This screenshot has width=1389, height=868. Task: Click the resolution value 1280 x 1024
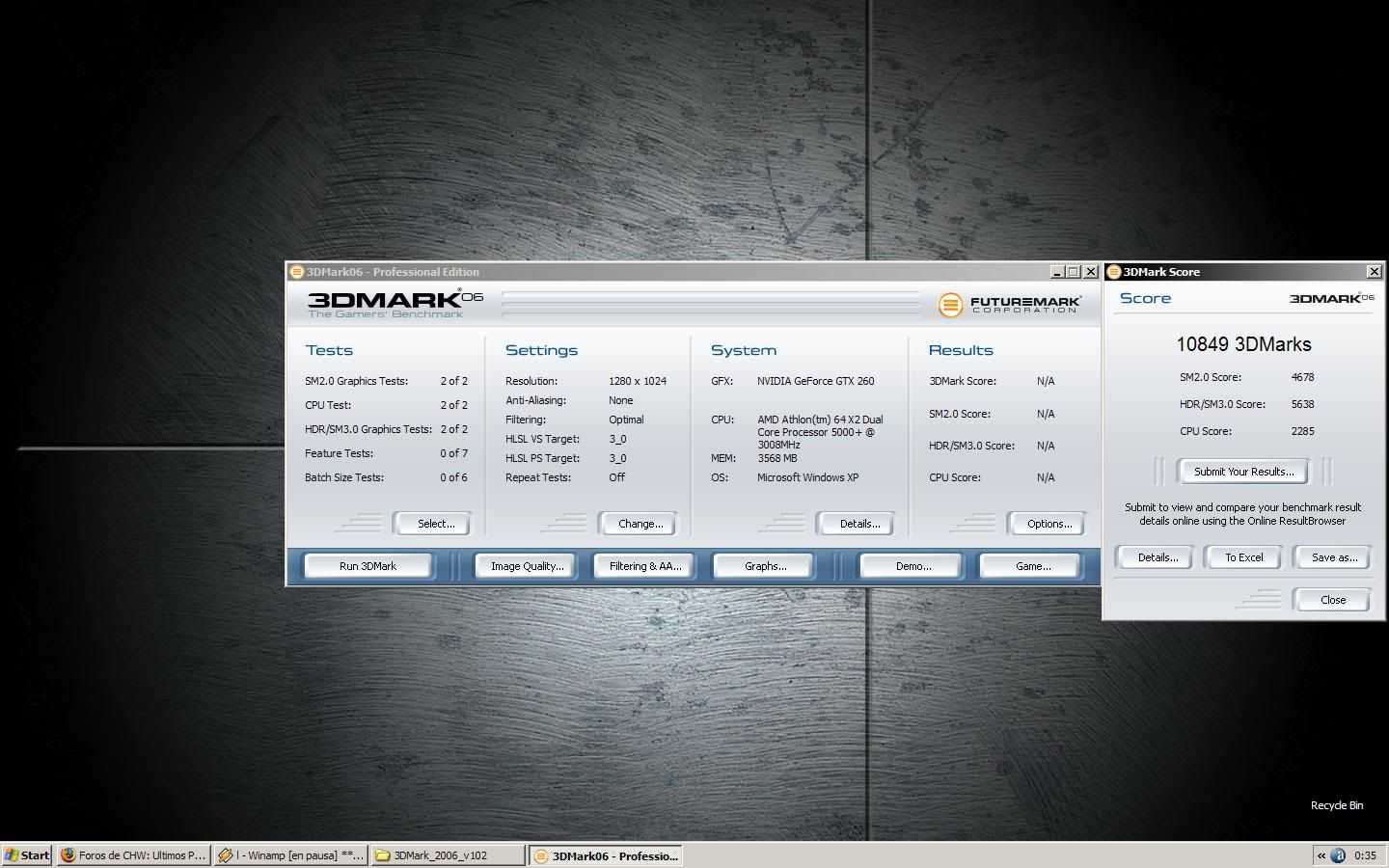tap(638, 381)
